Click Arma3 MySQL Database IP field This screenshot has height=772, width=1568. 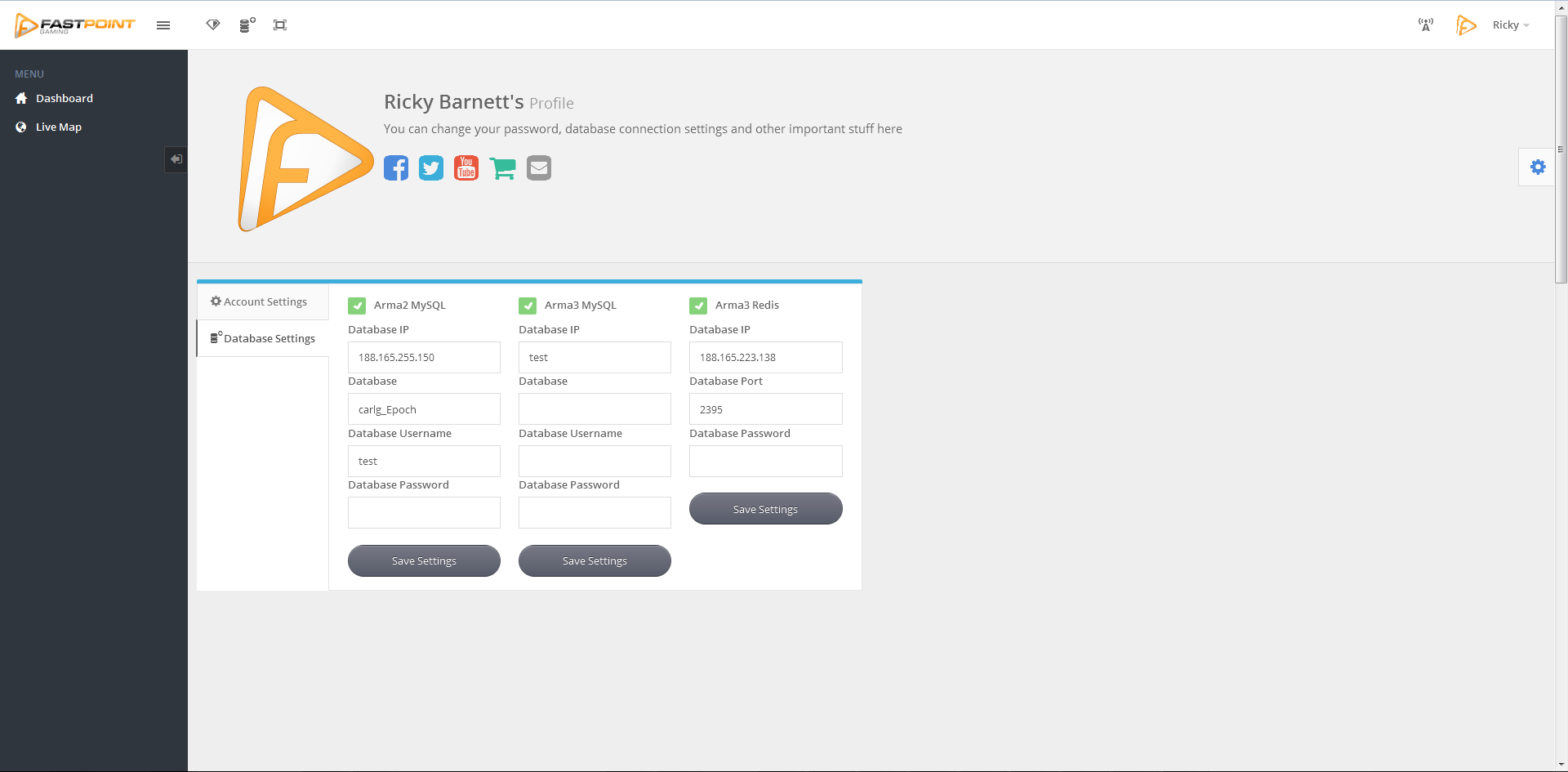pos(595,357)
